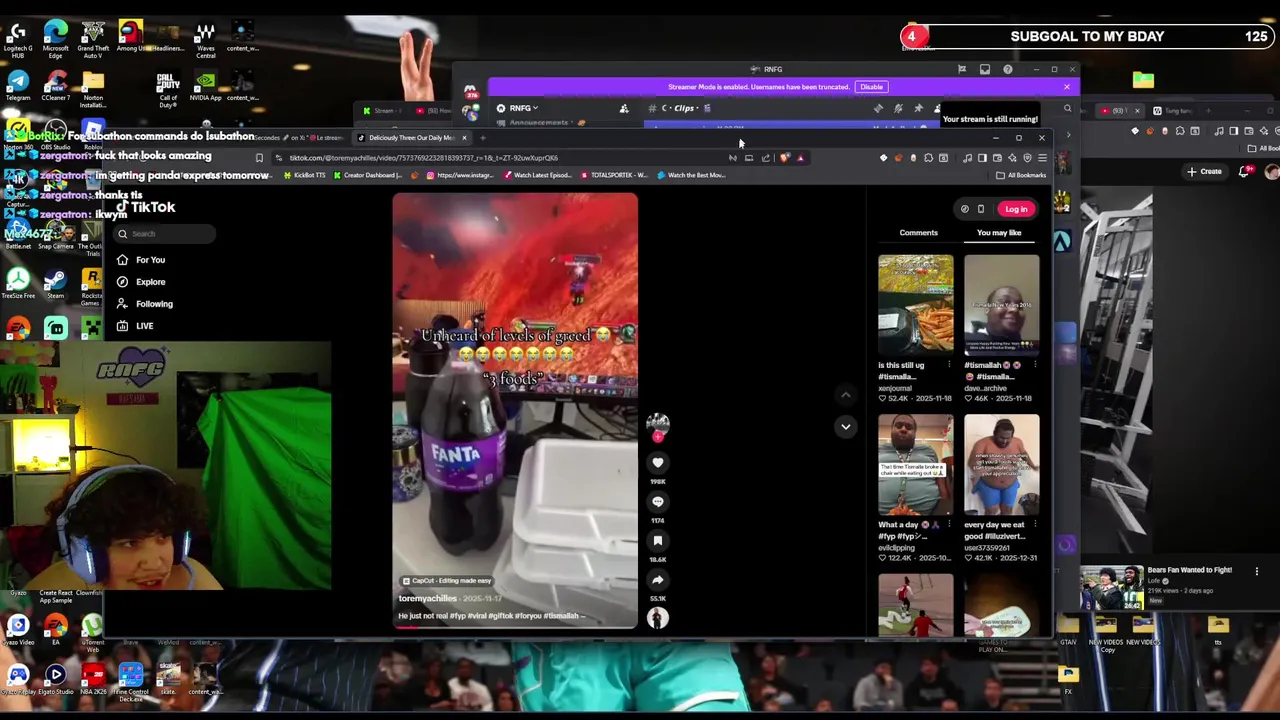The height and width of the screenshot is (720, 1280).
Task: Click Create button in YouTube window
Action: click(x=1204, y=172)
